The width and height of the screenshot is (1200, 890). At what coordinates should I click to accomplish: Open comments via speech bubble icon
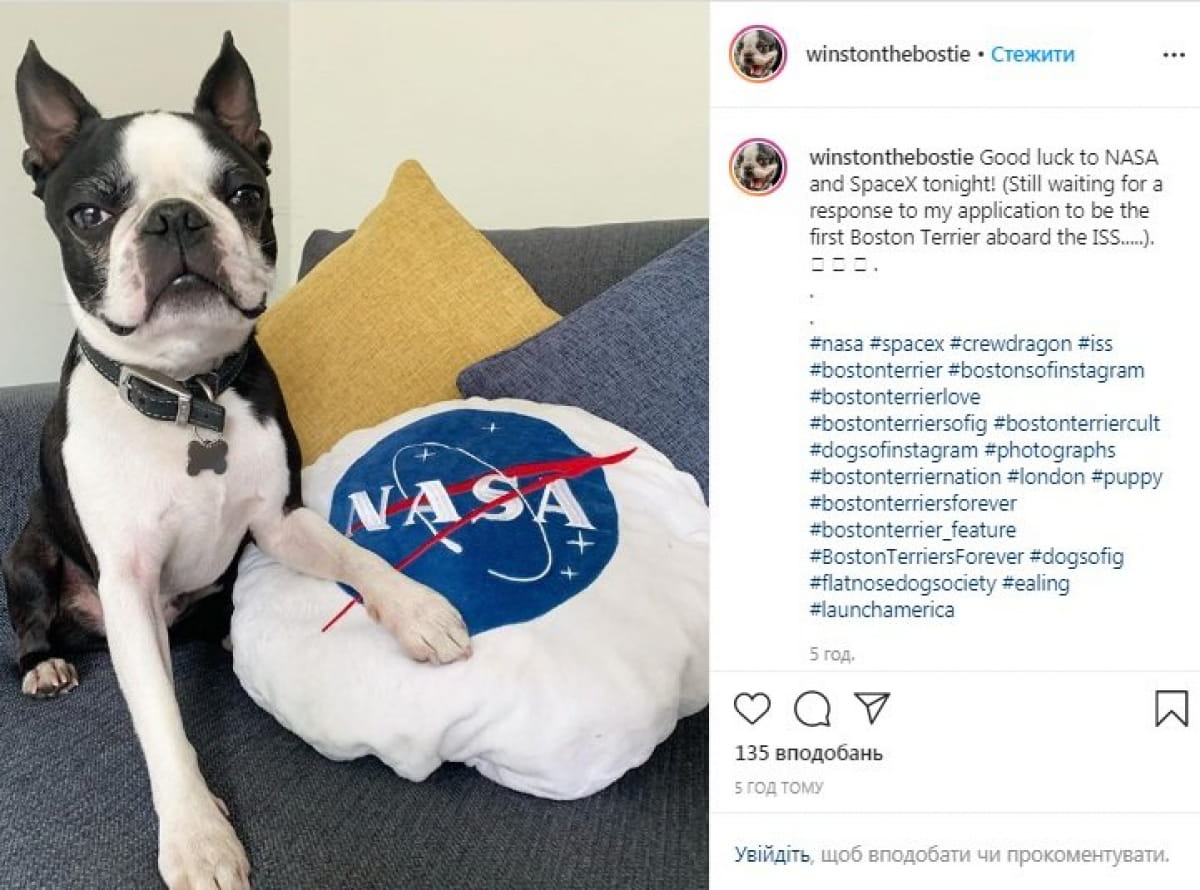pyautogui.click(x=812, y=709)
